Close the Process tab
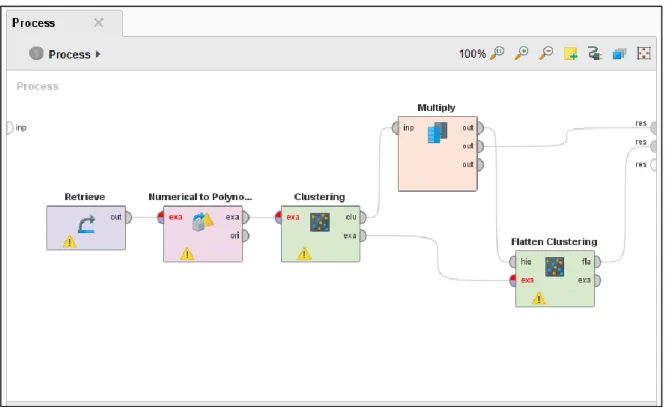669x407 pixels. (x=99, y=22)
